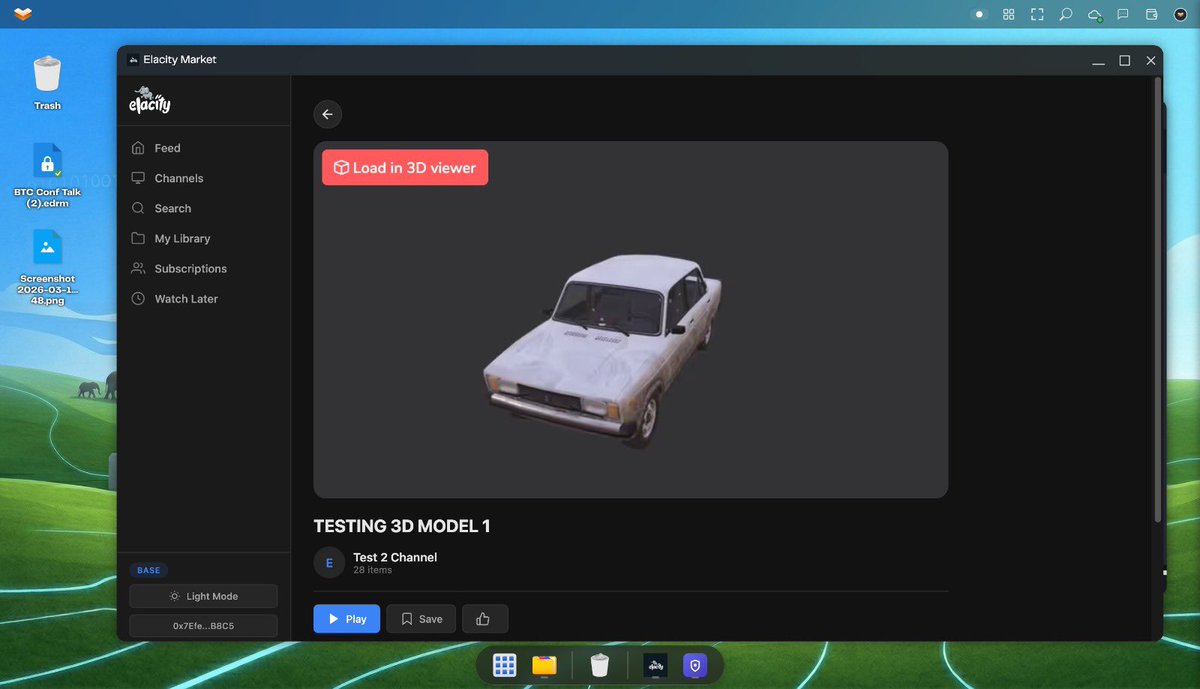Click the orange logo in top bar
1200x689 pixels.
pos(23,14)
